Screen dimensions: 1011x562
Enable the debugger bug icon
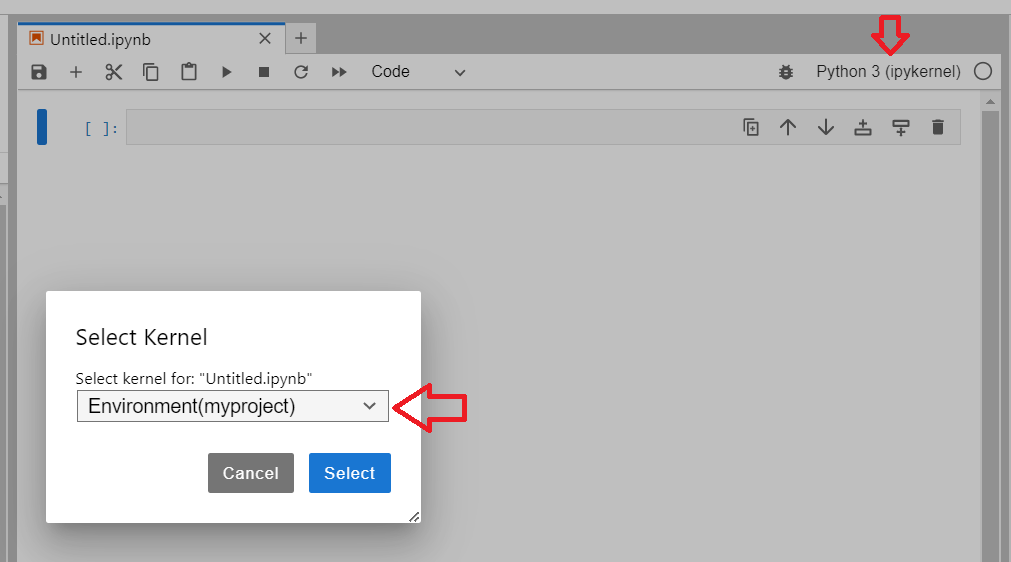tap(786, 72)
